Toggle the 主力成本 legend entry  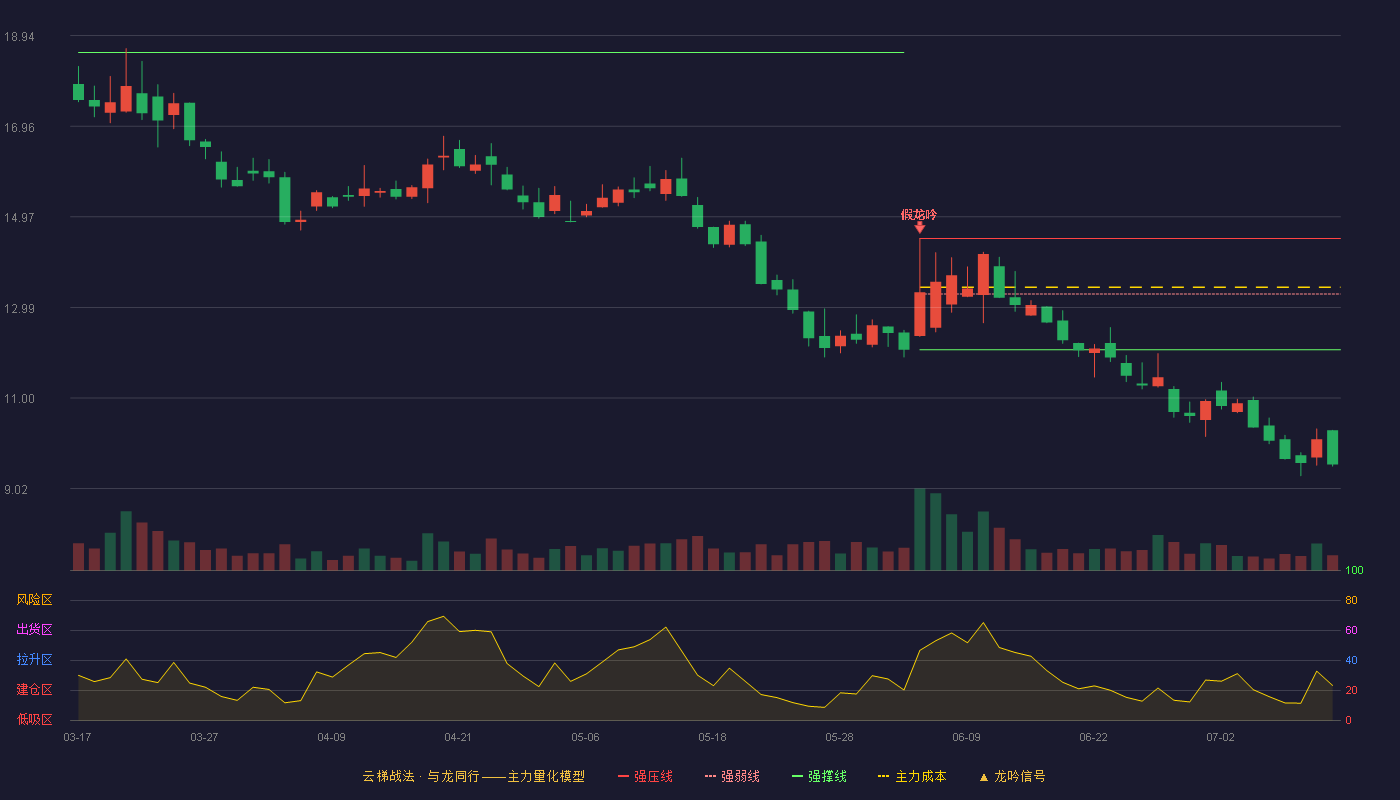pos(912,776)
